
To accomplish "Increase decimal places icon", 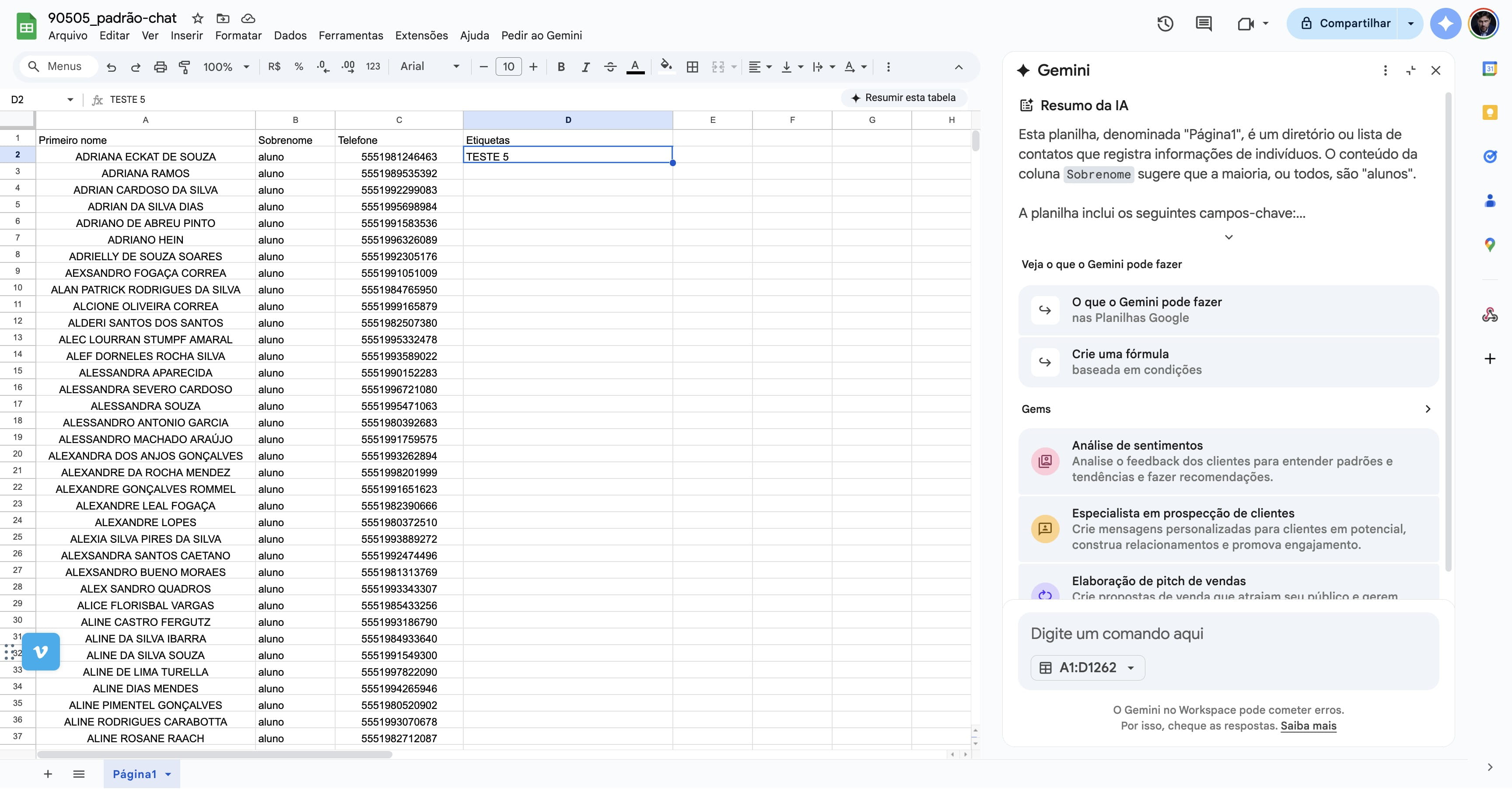I will tap(348, 67).
